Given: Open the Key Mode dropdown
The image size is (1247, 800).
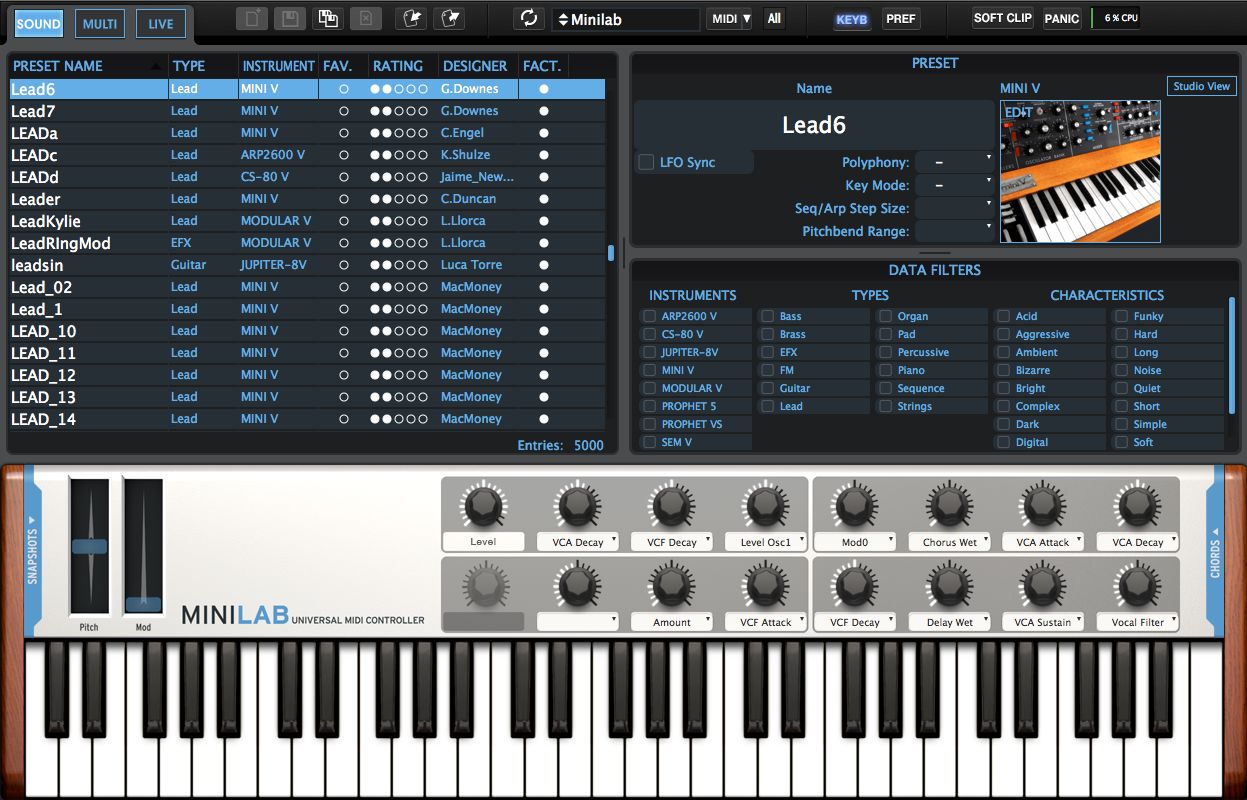Looking at the screenshot, I should pos(955,185).
